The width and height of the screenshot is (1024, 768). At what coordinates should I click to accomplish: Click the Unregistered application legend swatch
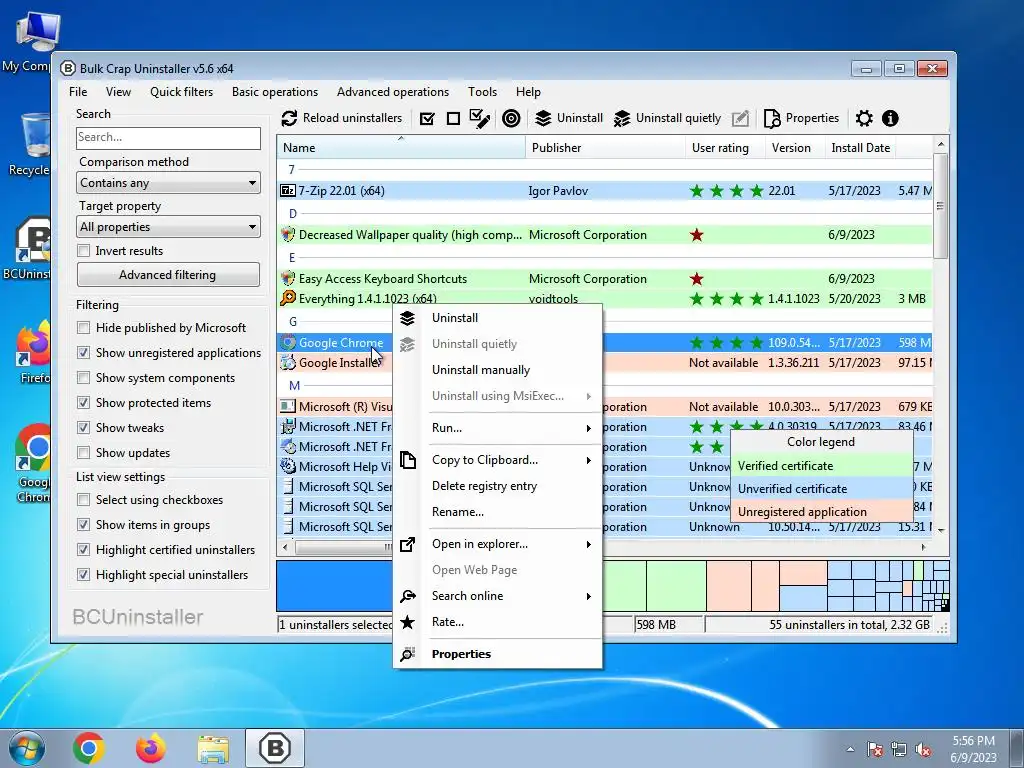[x=822, y=512]
